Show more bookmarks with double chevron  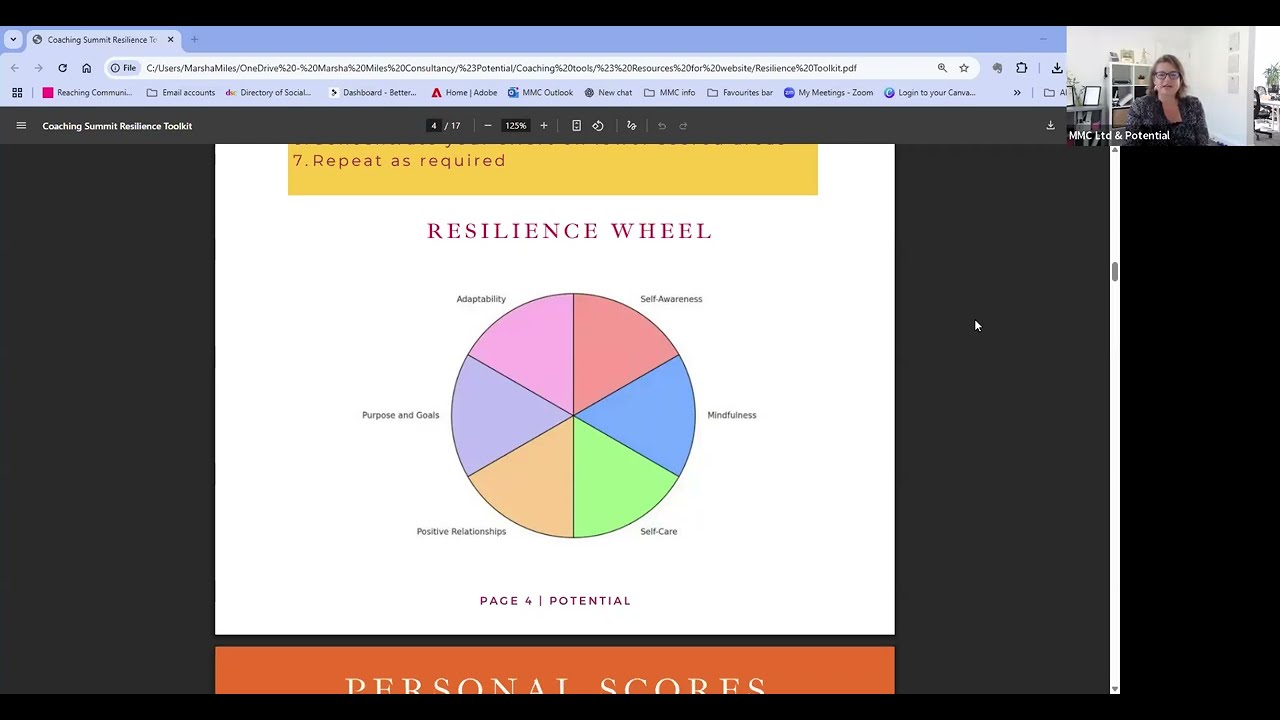(x=1017, y=93)
